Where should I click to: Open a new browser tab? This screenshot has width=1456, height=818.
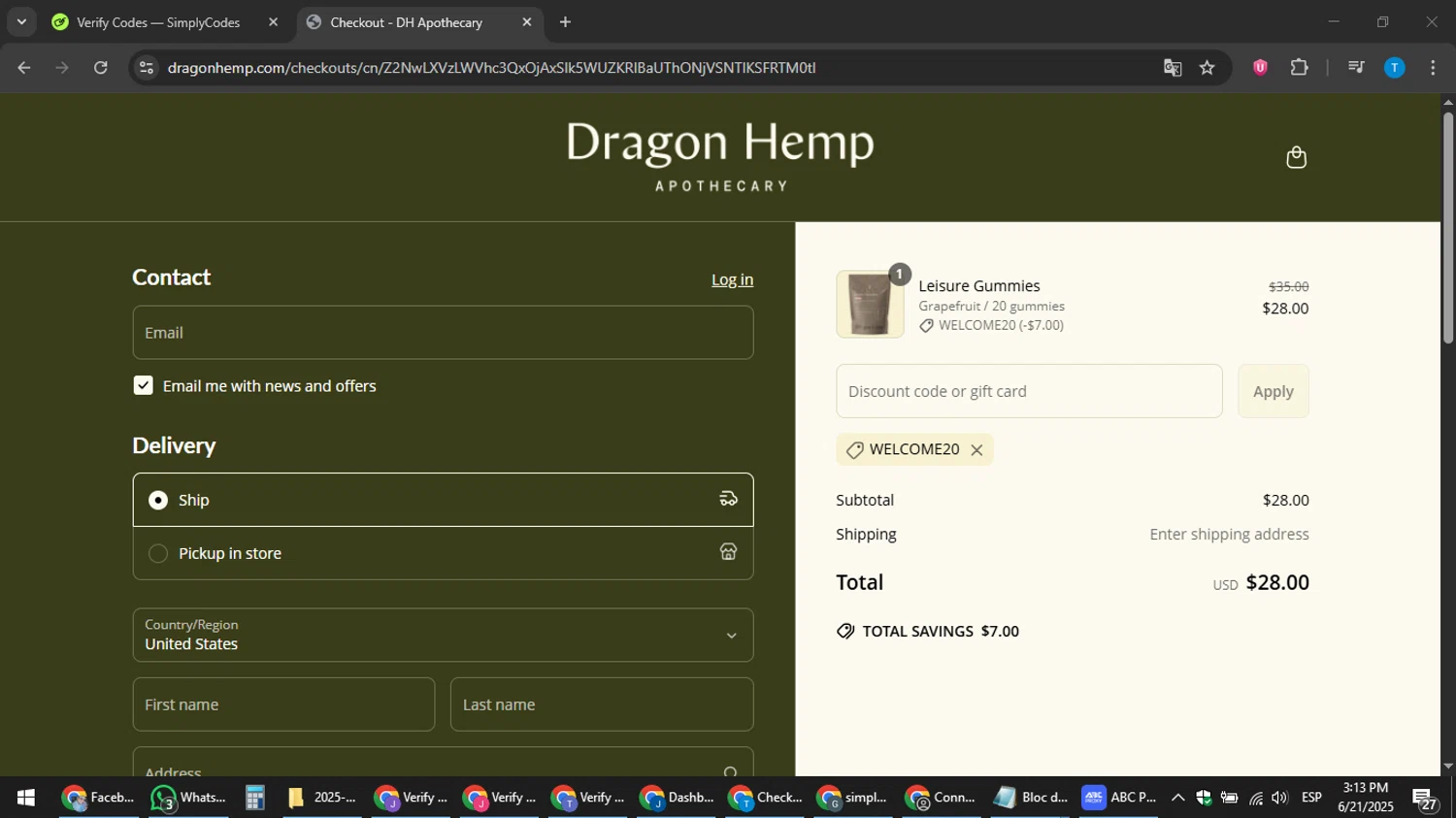click(565, 22)
